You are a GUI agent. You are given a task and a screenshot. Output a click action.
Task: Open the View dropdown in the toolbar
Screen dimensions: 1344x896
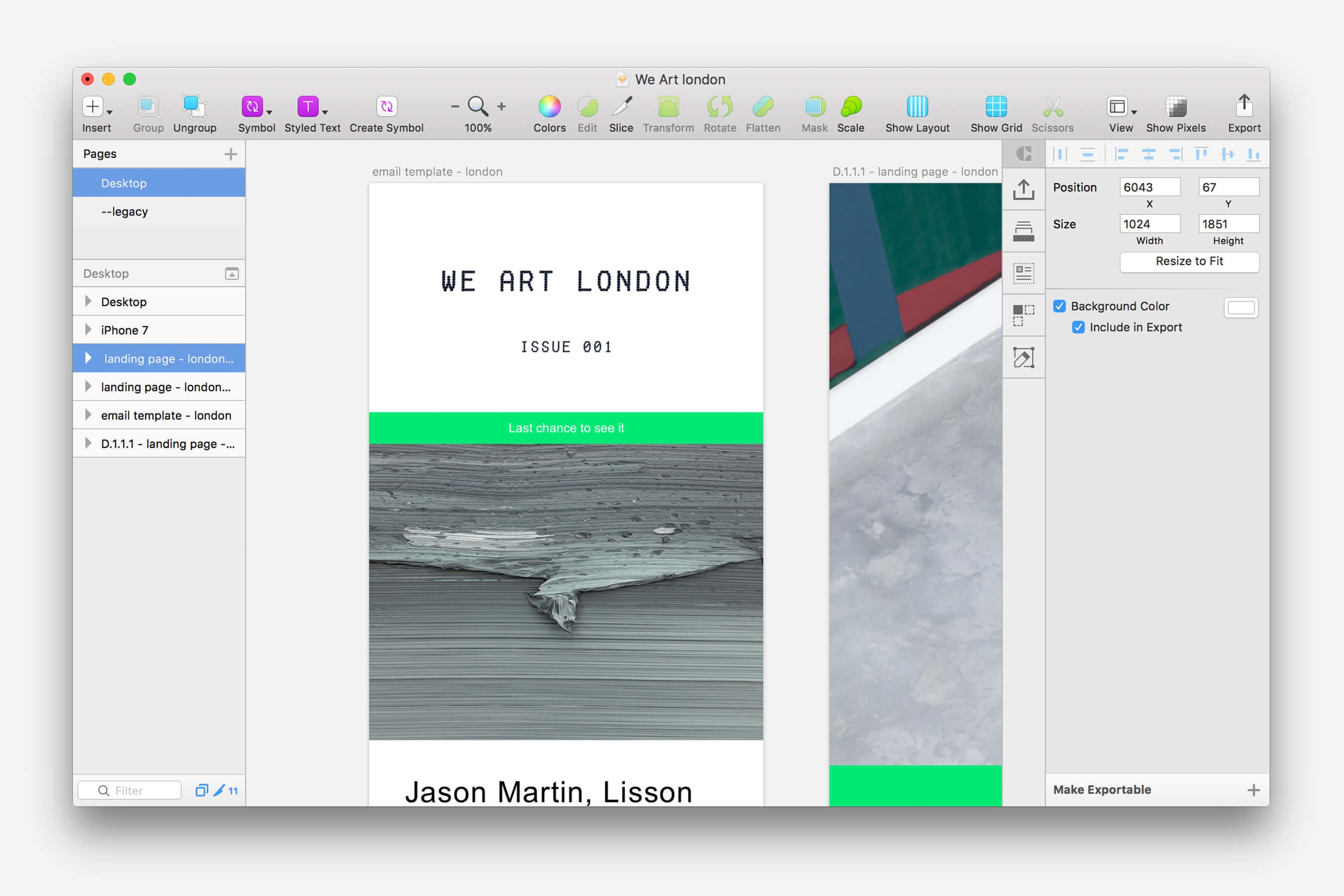coord(1121,107)
